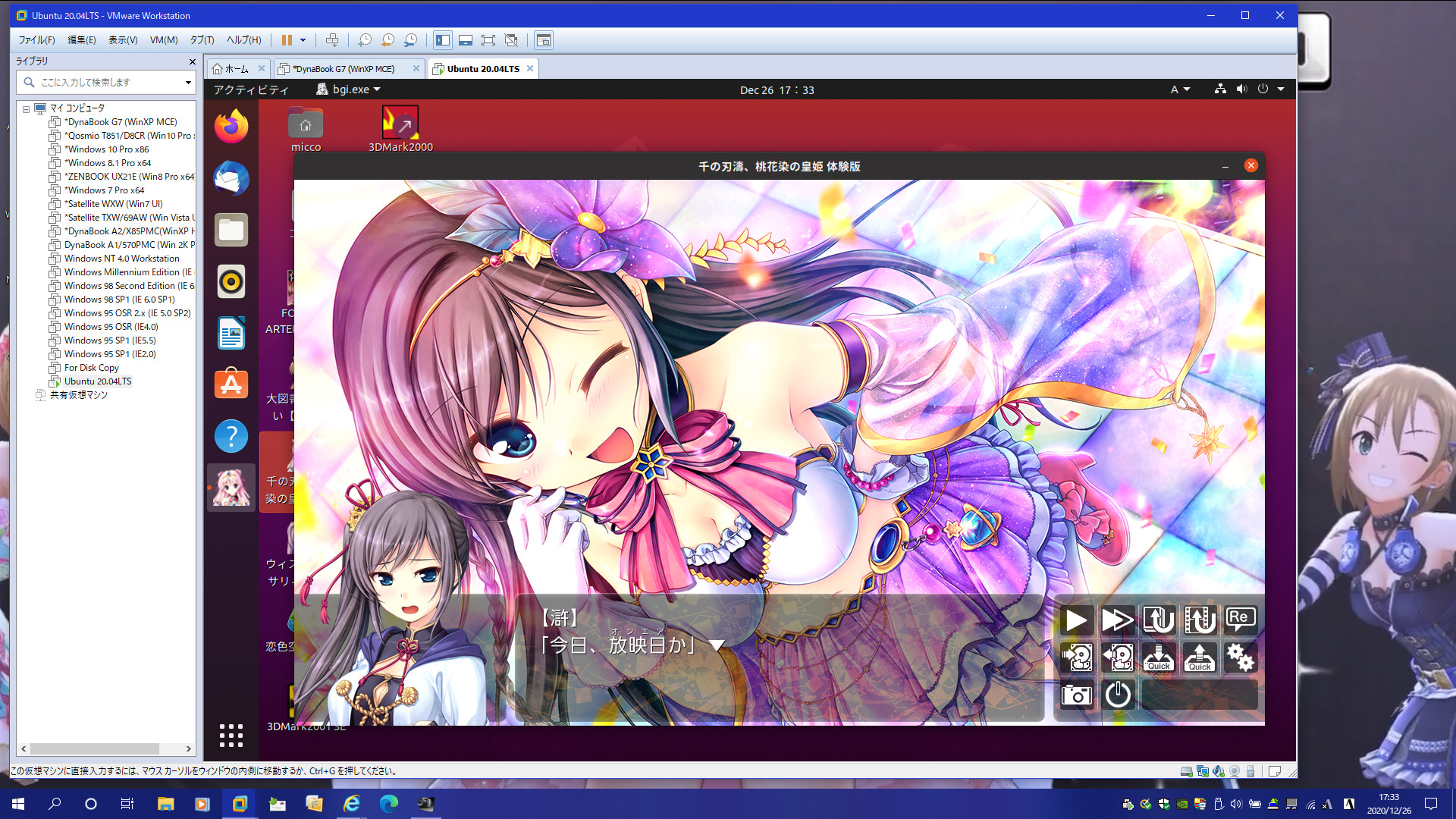Collapse the マイ コンピュータ tree node
Image resolution: width=1456 pixels, height=819 pixels.
tap(26, 108)
